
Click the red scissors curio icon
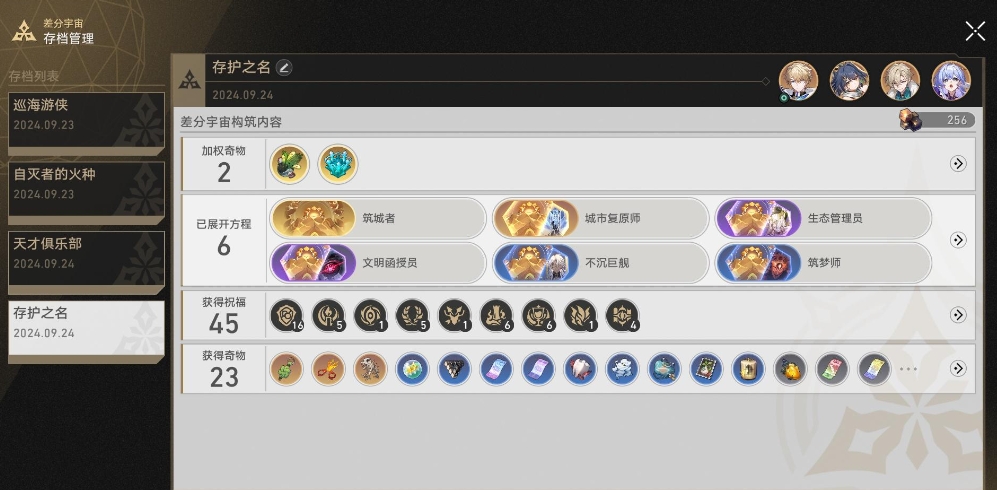(328, 369)
